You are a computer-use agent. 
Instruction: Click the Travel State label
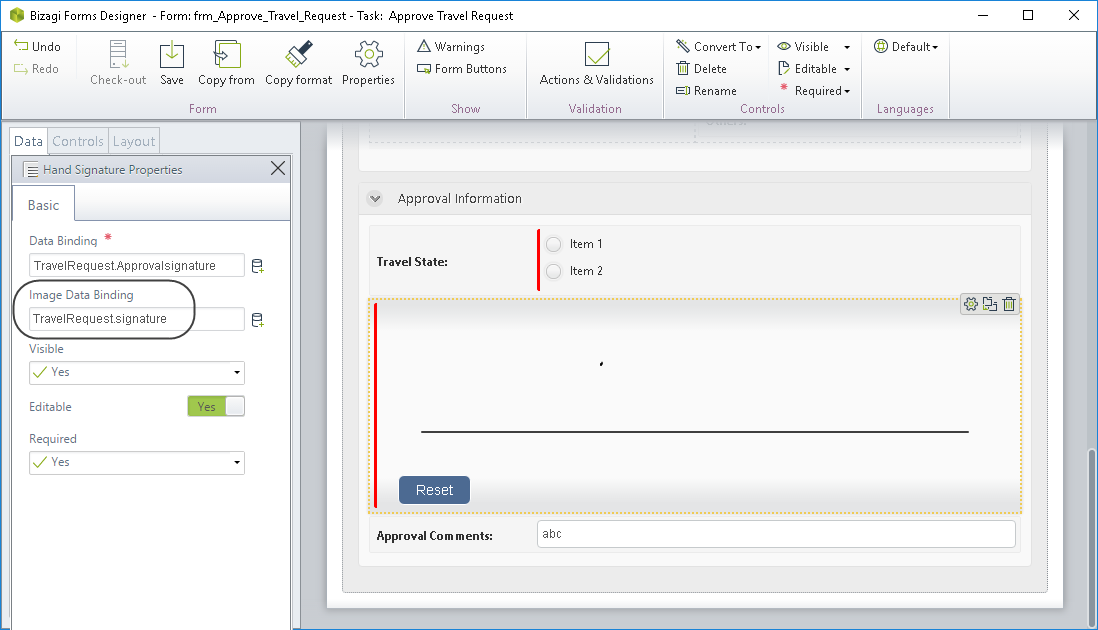[412, 262]
